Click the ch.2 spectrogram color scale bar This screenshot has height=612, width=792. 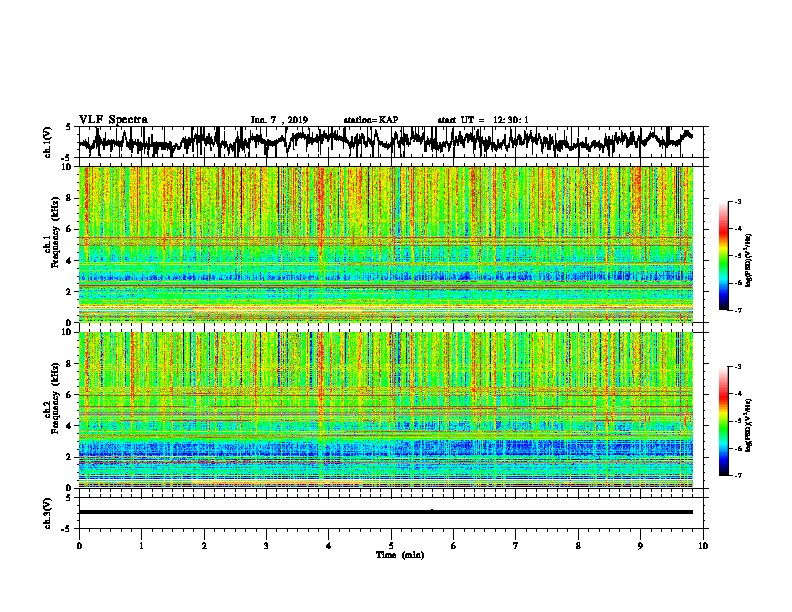click(x=723, y=421)
